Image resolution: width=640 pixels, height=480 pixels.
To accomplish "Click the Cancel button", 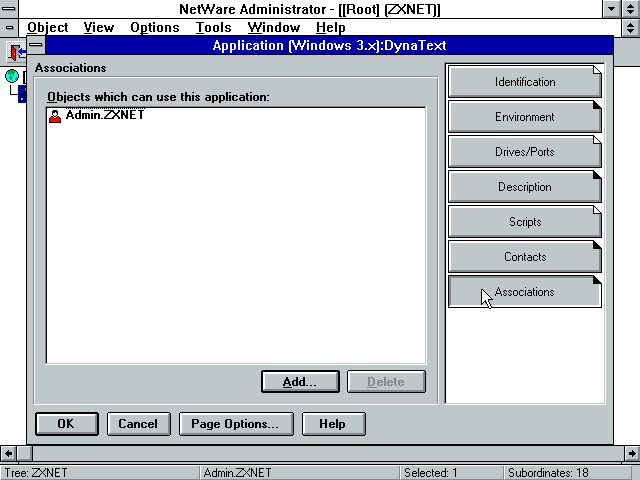I will [x=138, y=424].
